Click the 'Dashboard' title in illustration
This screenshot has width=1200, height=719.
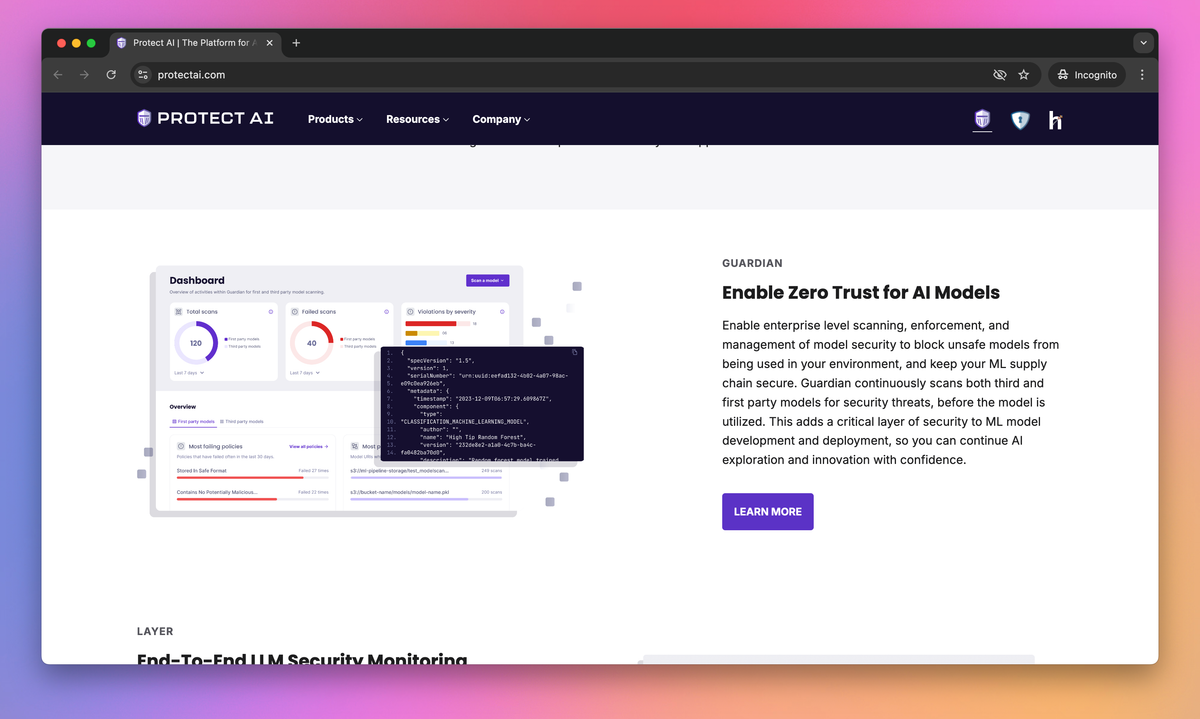pyautogui.click(x=197, y=280)
